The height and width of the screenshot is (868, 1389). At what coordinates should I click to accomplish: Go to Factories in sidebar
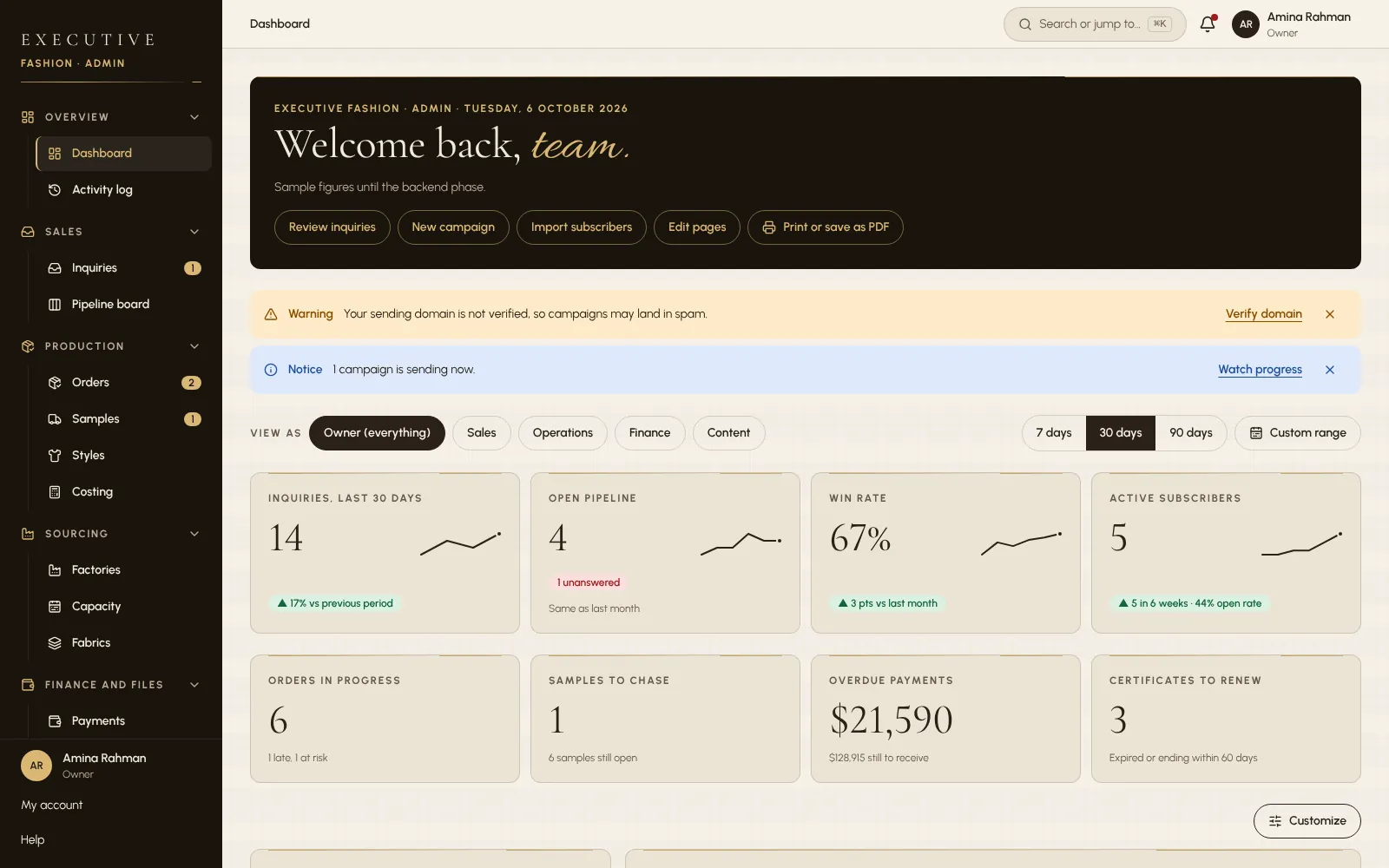123,570
